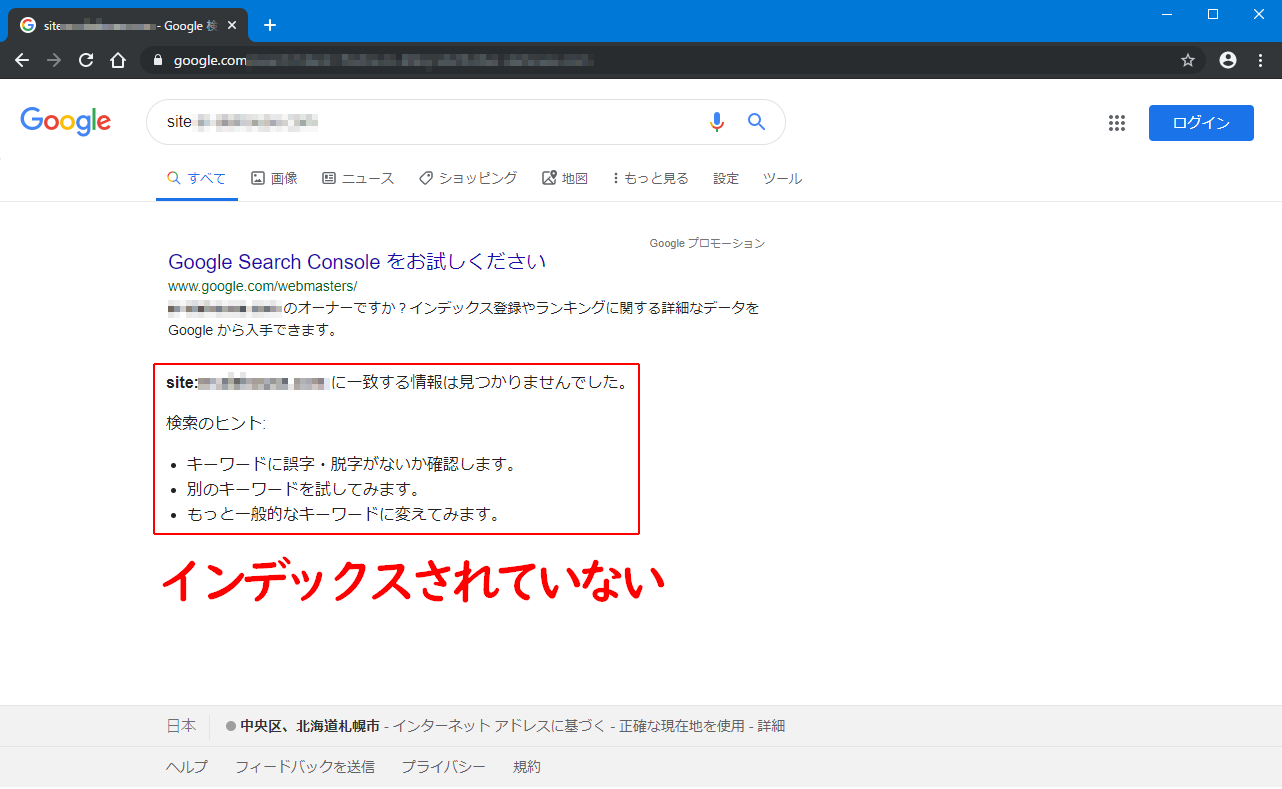Screen dimensions: 1282x789
Task: Switch to the ニュース tab
Action: tap(358, 178)
